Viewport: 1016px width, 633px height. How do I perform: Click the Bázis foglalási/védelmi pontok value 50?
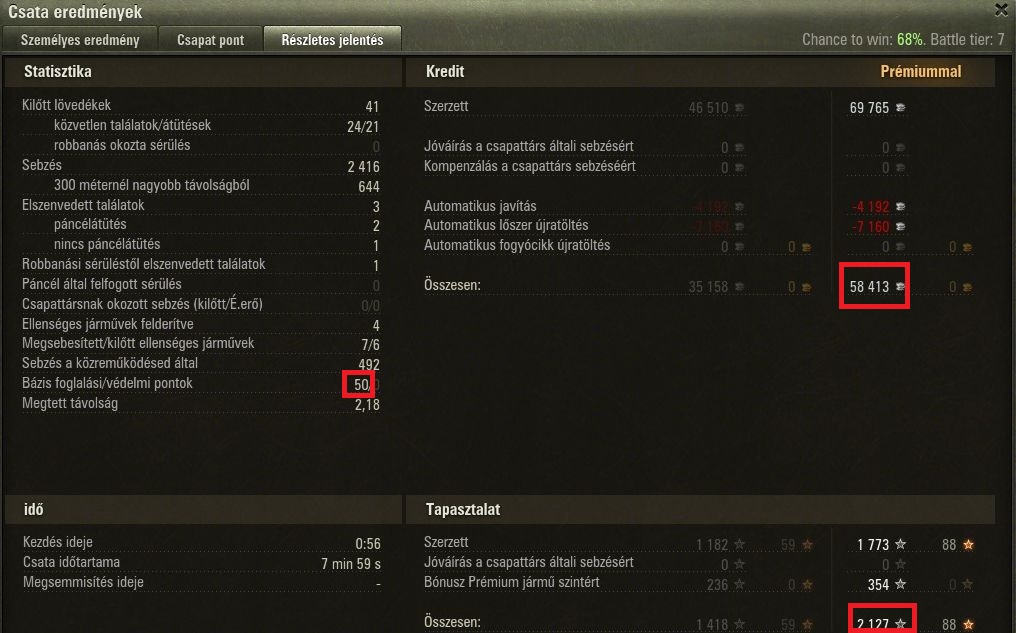point(361,385)
